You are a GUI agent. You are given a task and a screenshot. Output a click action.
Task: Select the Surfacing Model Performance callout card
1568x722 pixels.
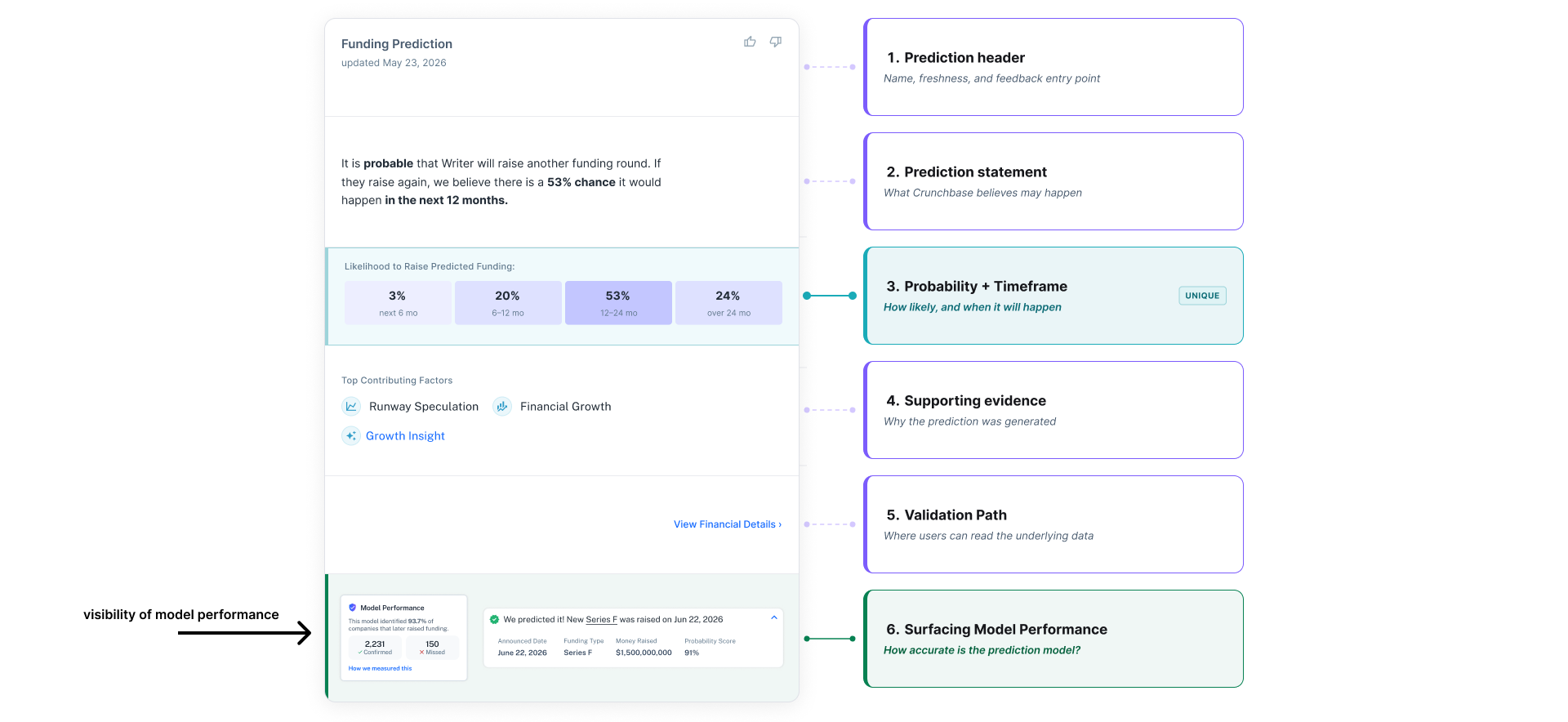pos(1053,639)
